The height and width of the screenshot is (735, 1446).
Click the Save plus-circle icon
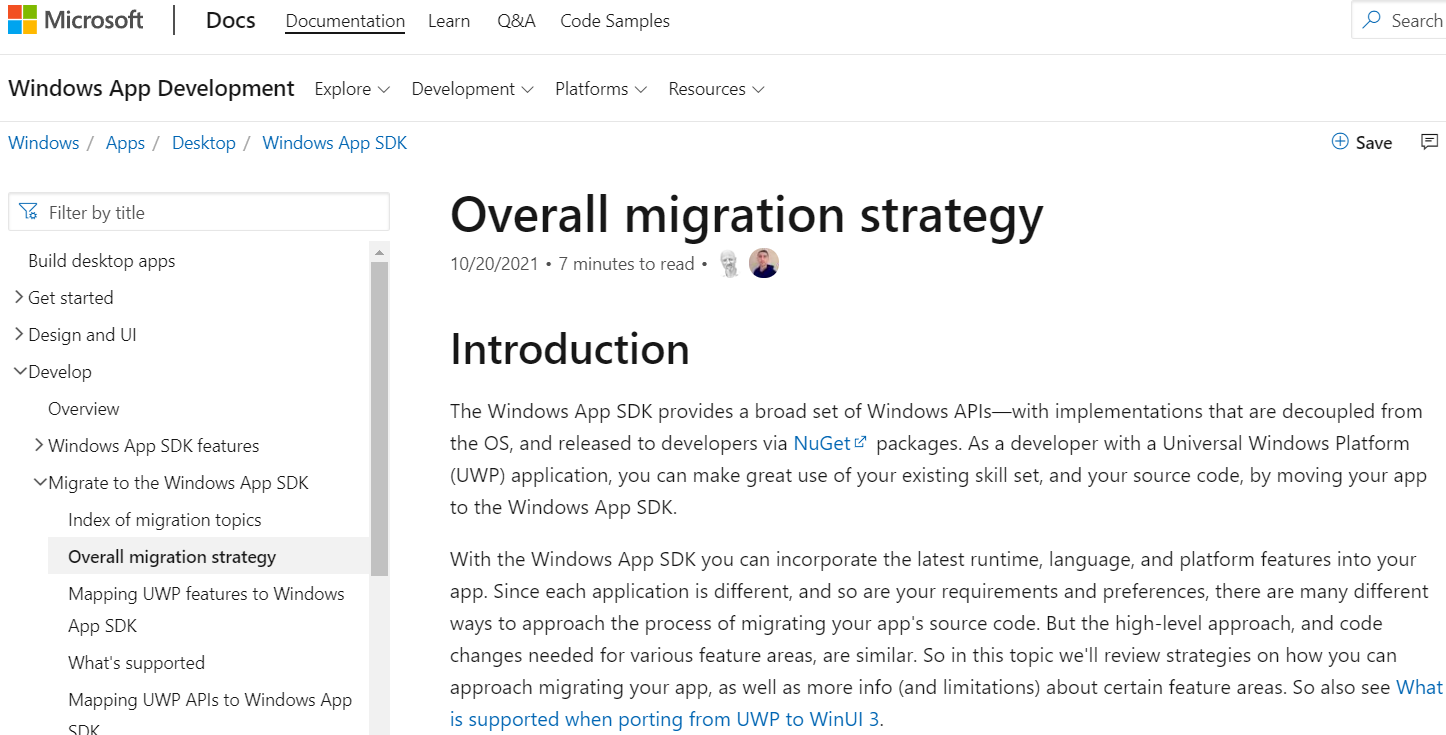1340,142
